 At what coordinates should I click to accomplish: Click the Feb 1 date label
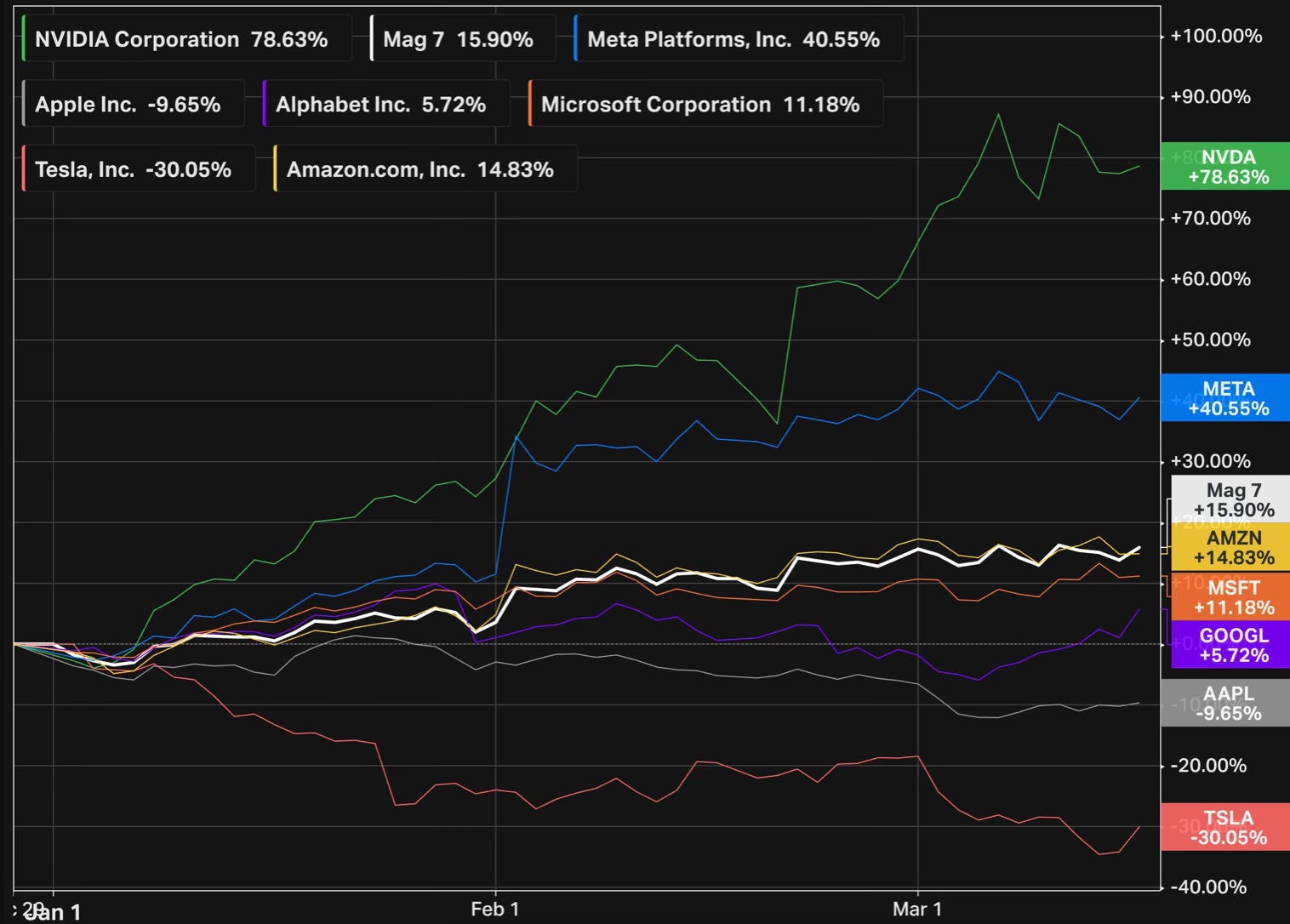point(495,909)
